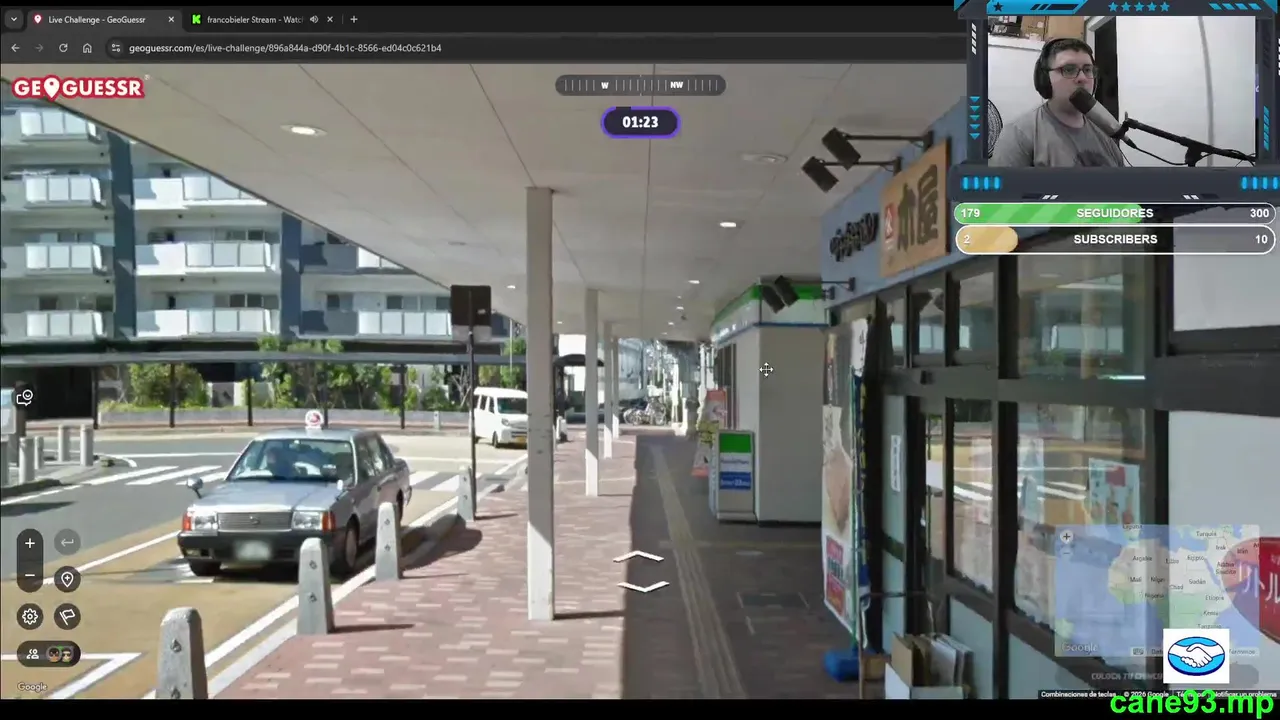The image size is (1280, 720).
Task: Close the Live Challenge - GeoGuessr tab
Action: [171, 19]
